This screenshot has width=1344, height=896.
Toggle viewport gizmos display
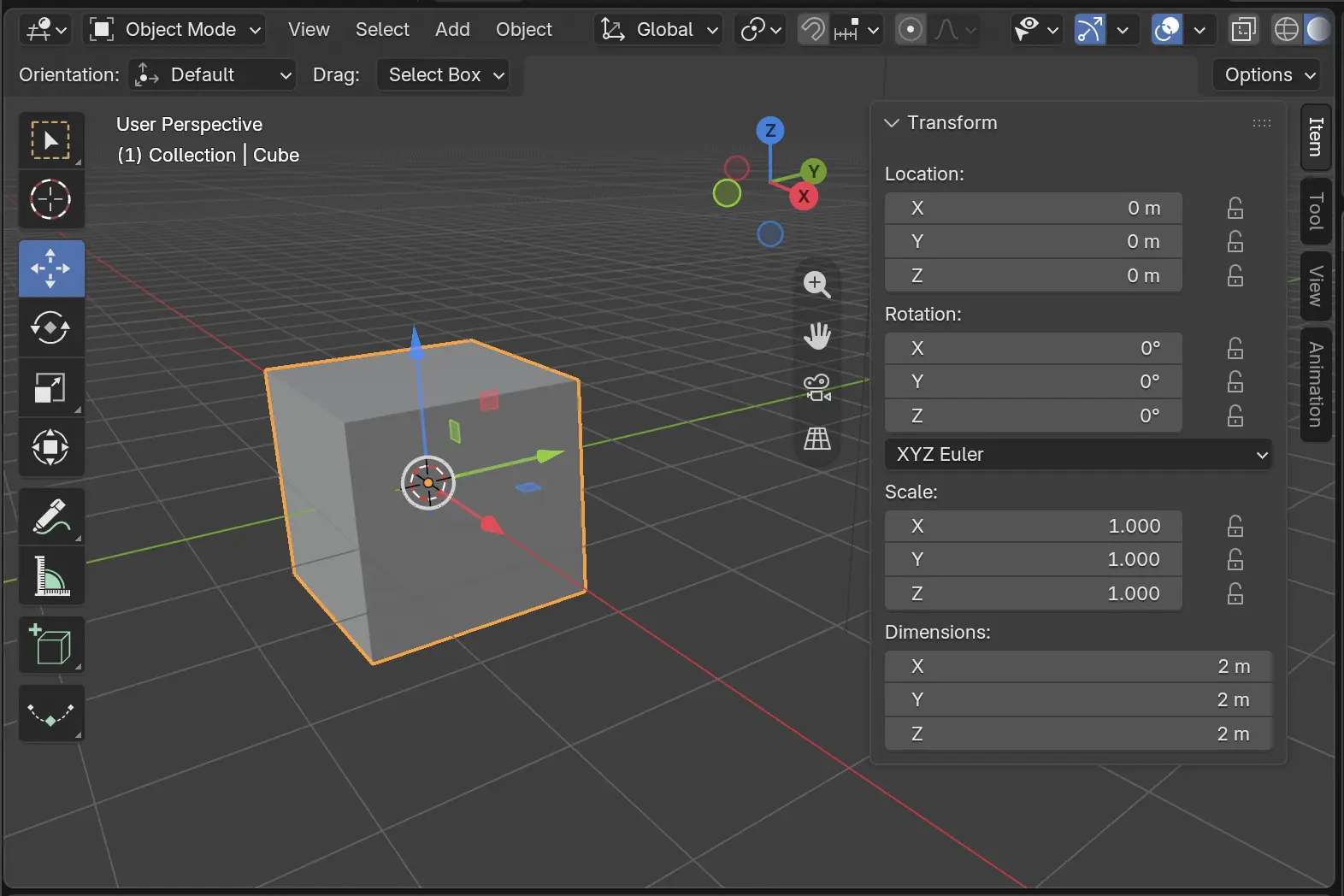coord(1090,30)
